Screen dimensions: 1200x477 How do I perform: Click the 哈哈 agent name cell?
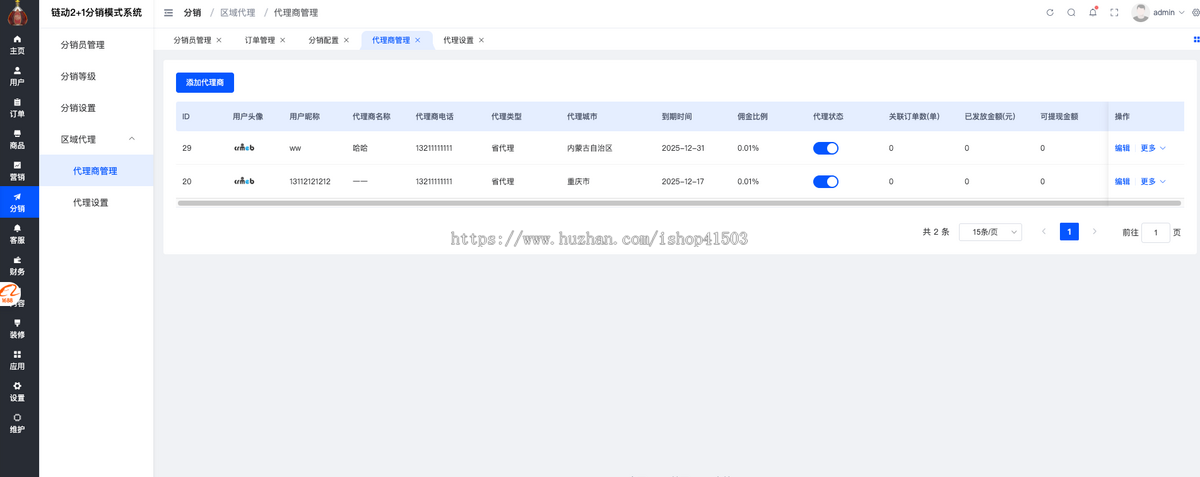tap(360, 148)
